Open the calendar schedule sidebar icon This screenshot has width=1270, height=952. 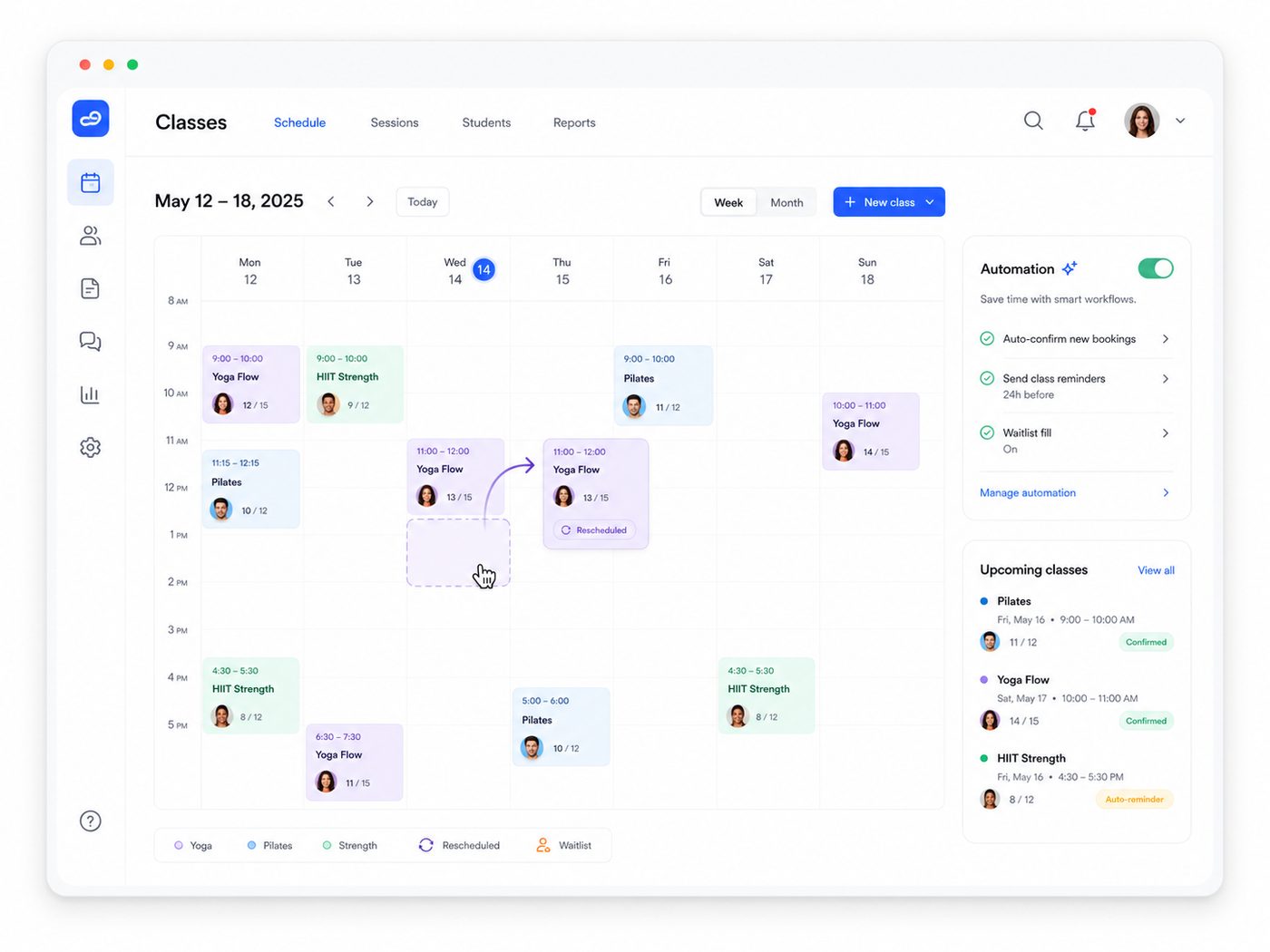[x=91, y=182]
